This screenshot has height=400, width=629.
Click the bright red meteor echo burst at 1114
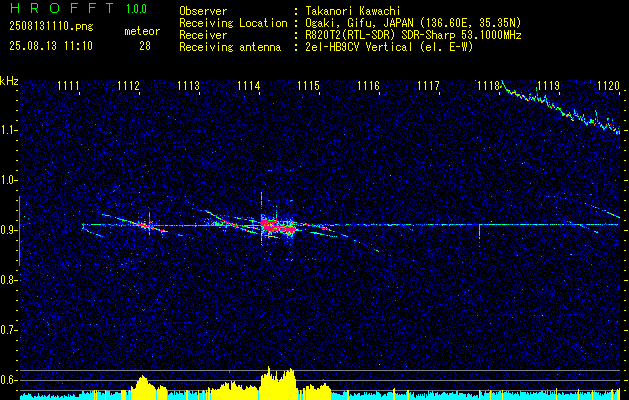pos(278,227)
